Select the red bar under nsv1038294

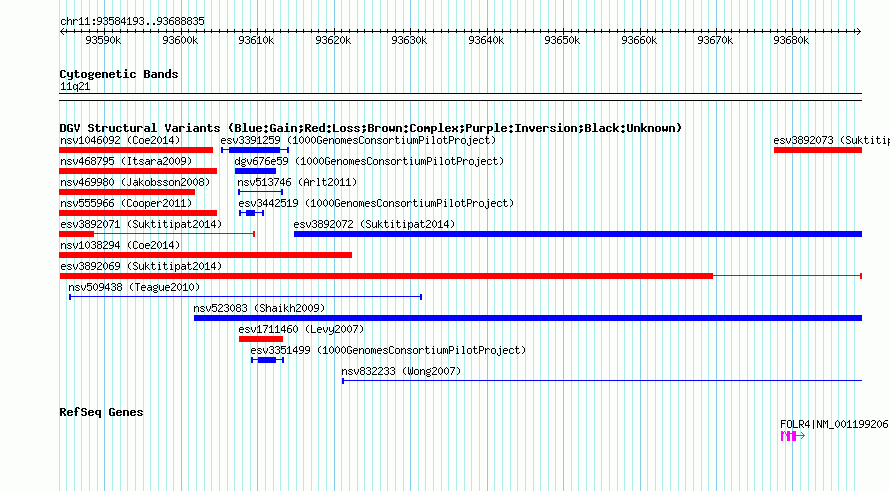tap(205, 255)
